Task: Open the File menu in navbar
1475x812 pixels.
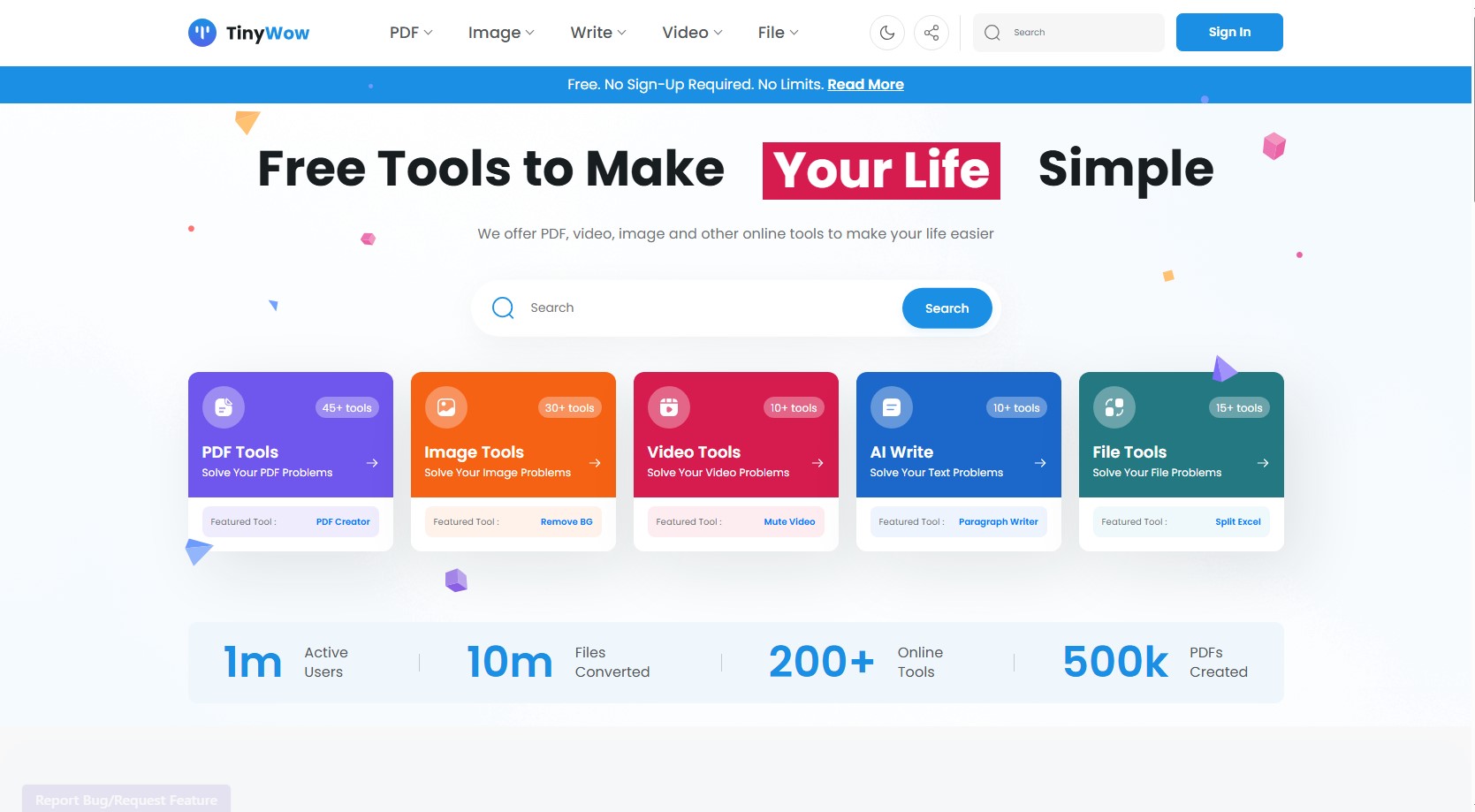Action: click(x=778, y=33)
